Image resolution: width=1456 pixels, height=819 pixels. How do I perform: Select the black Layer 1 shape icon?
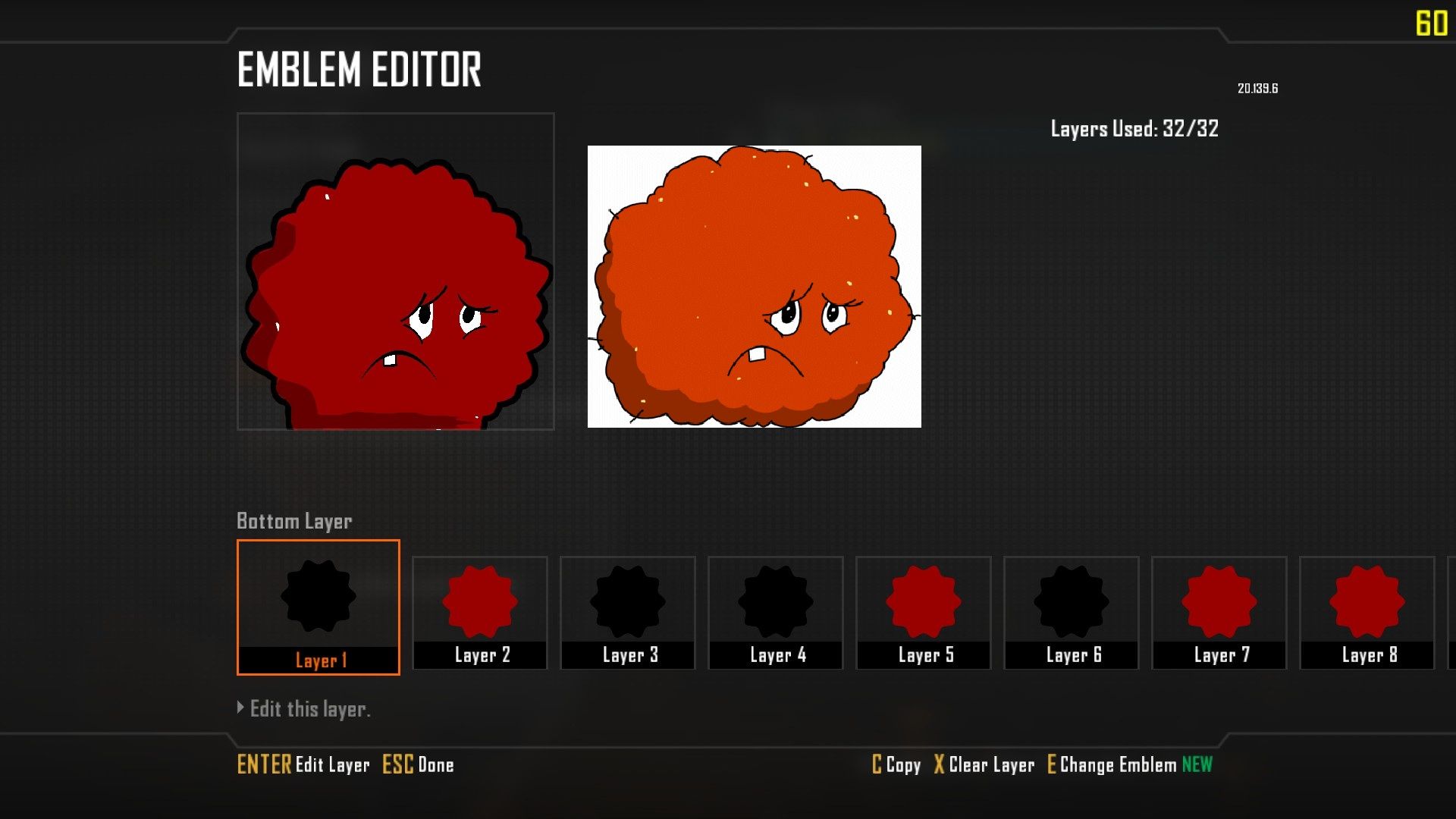coord(318,596)
